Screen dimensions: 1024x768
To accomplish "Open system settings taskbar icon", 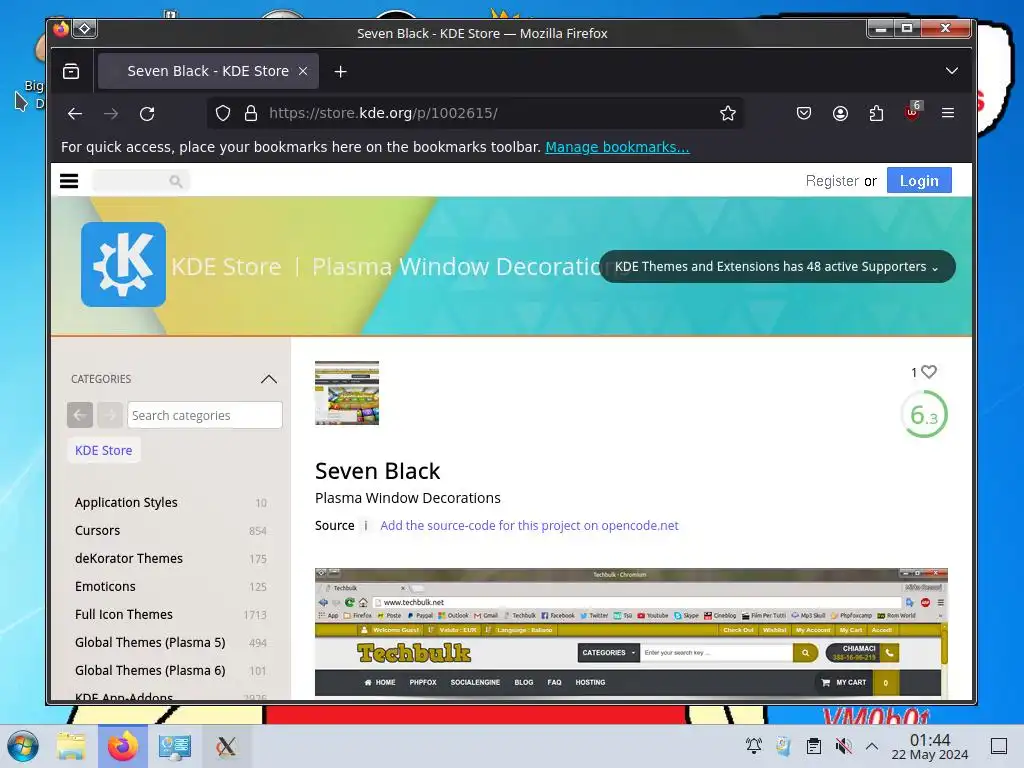I will [174, 746].
